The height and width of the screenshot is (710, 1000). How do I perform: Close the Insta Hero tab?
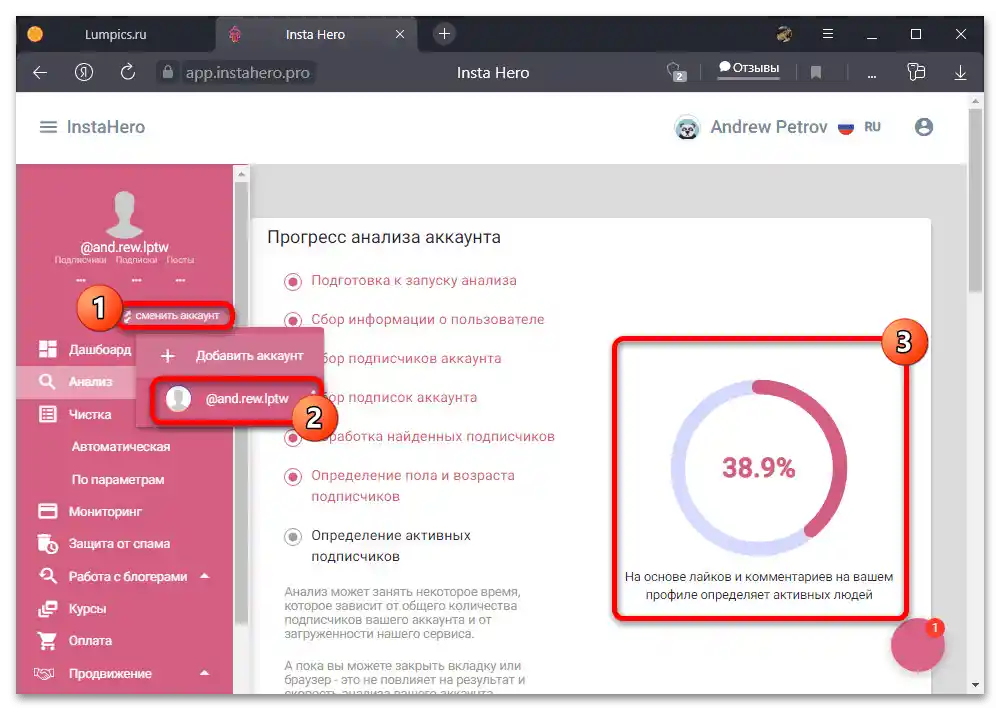pyautogui.click(x=400, y=34)
